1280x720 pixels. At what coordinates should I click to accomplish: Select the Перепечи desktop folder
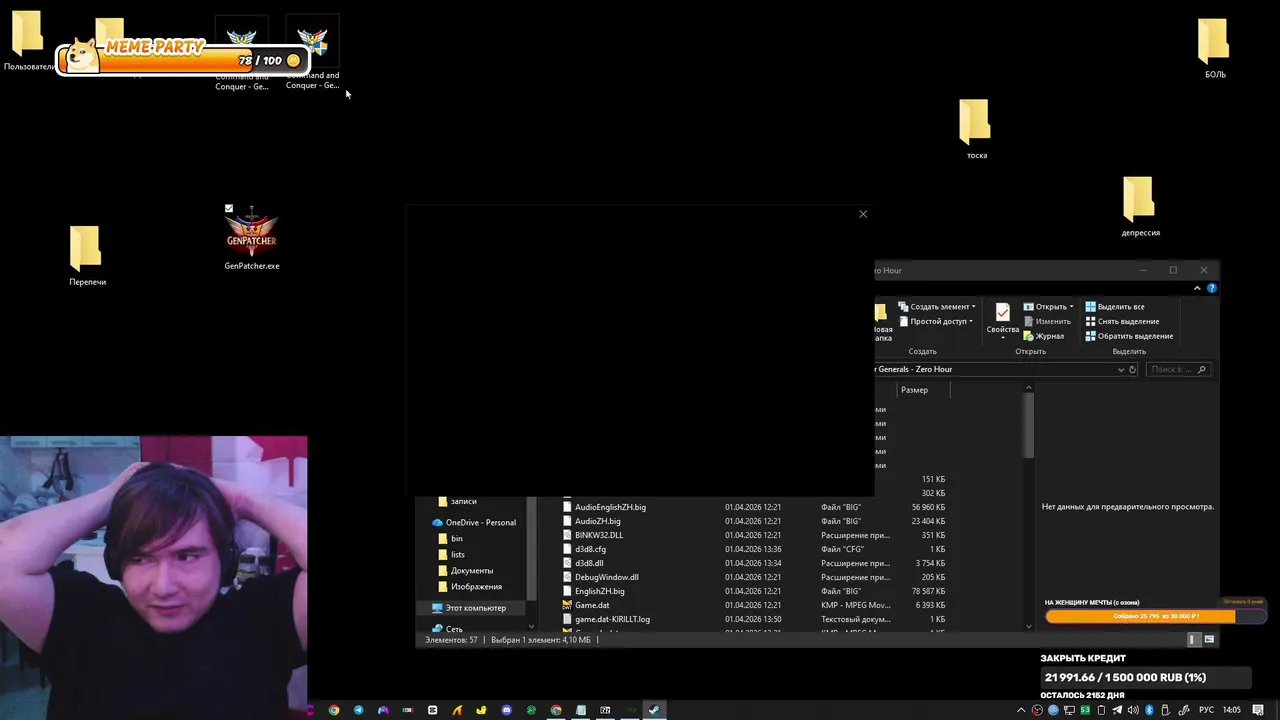point(87,256)
